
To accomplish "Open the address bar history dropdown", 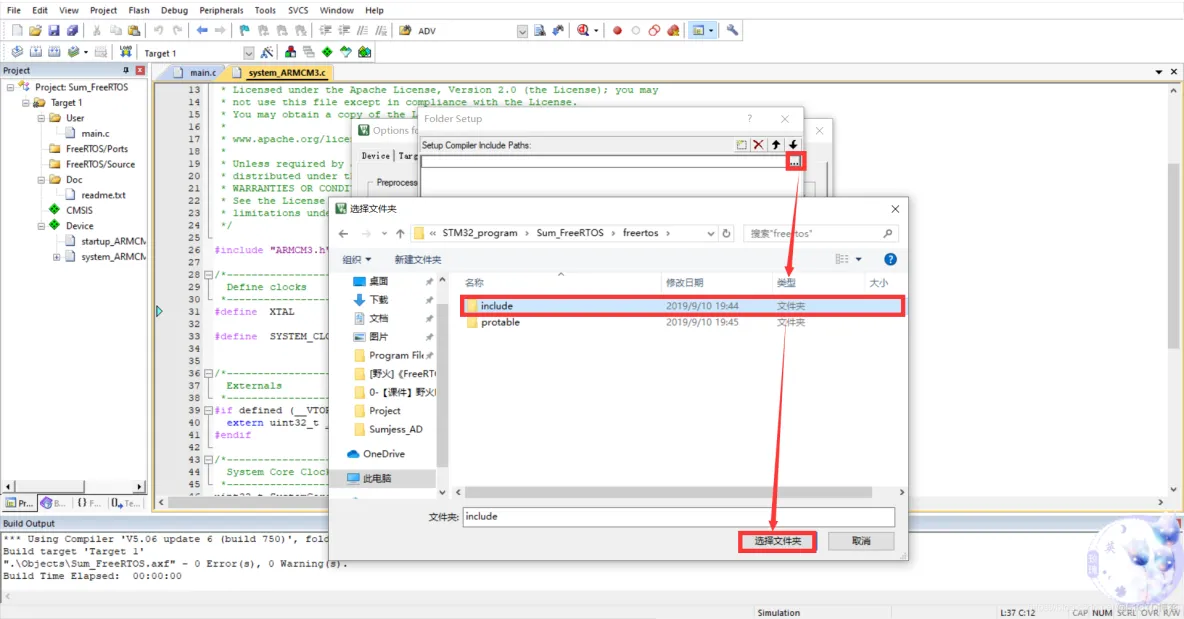I will [711, 233].
